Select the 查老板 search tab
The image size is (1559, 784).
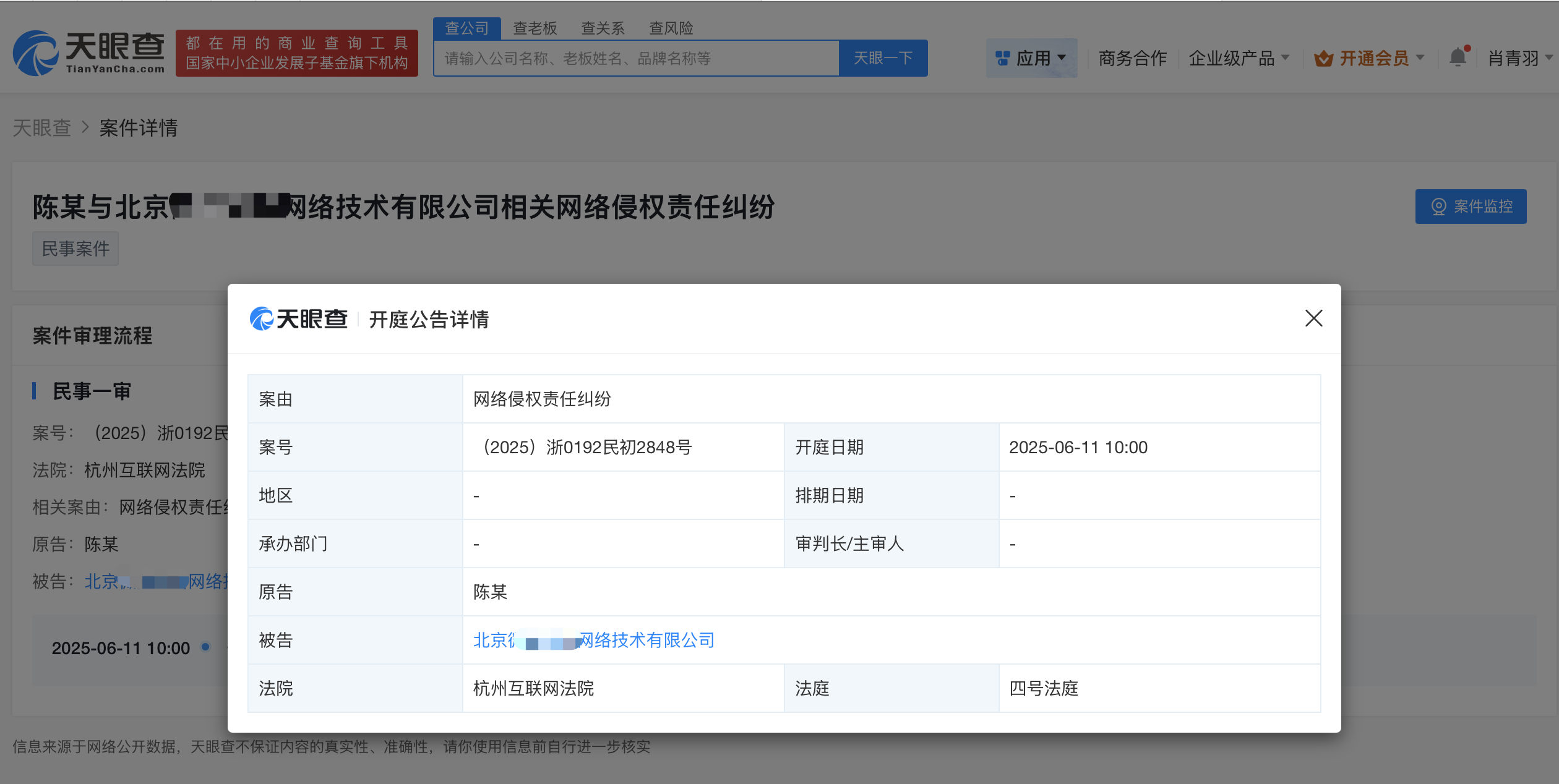coord(535,28)
